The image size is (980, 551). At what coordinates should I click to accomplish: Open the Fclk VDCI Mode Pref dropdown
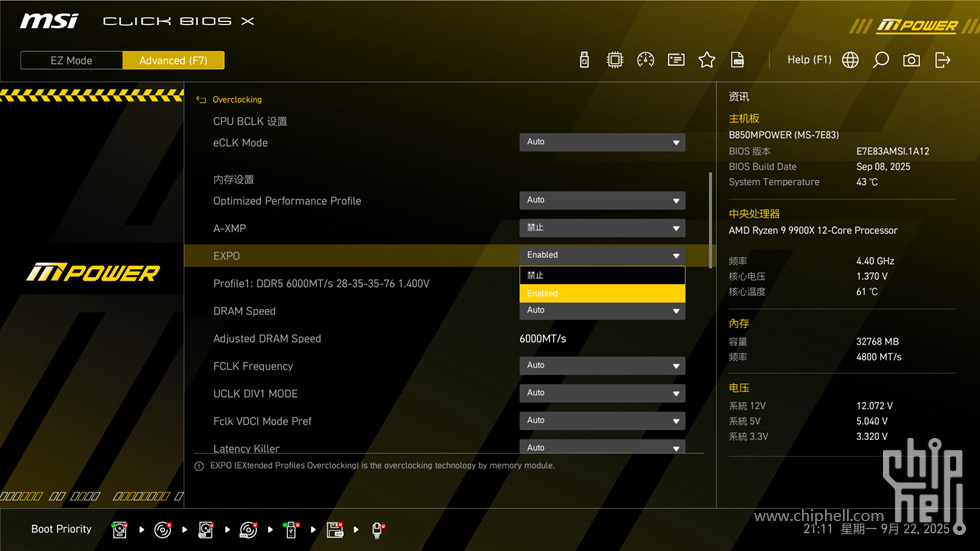point(602,420)
